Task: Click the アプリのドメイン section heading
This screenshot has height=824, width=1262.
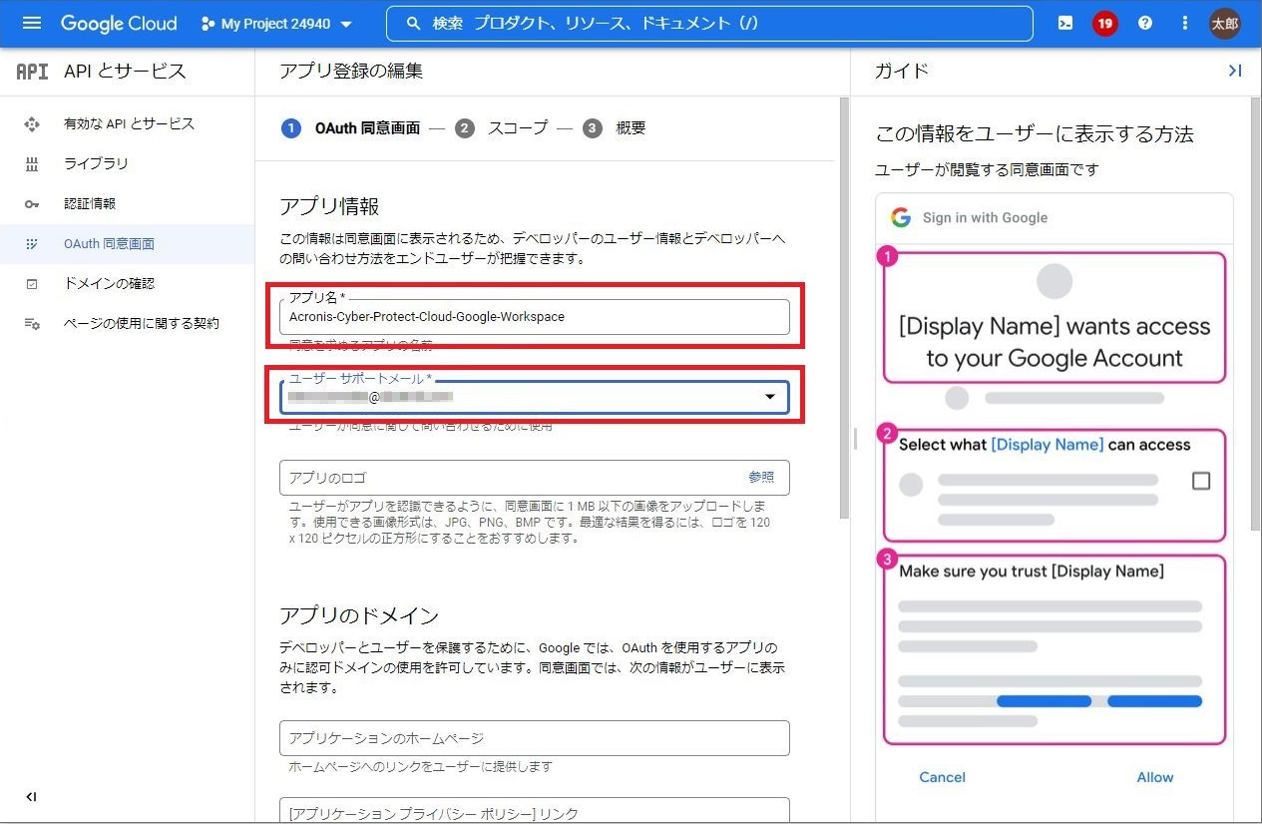Action: pos(359,614)
